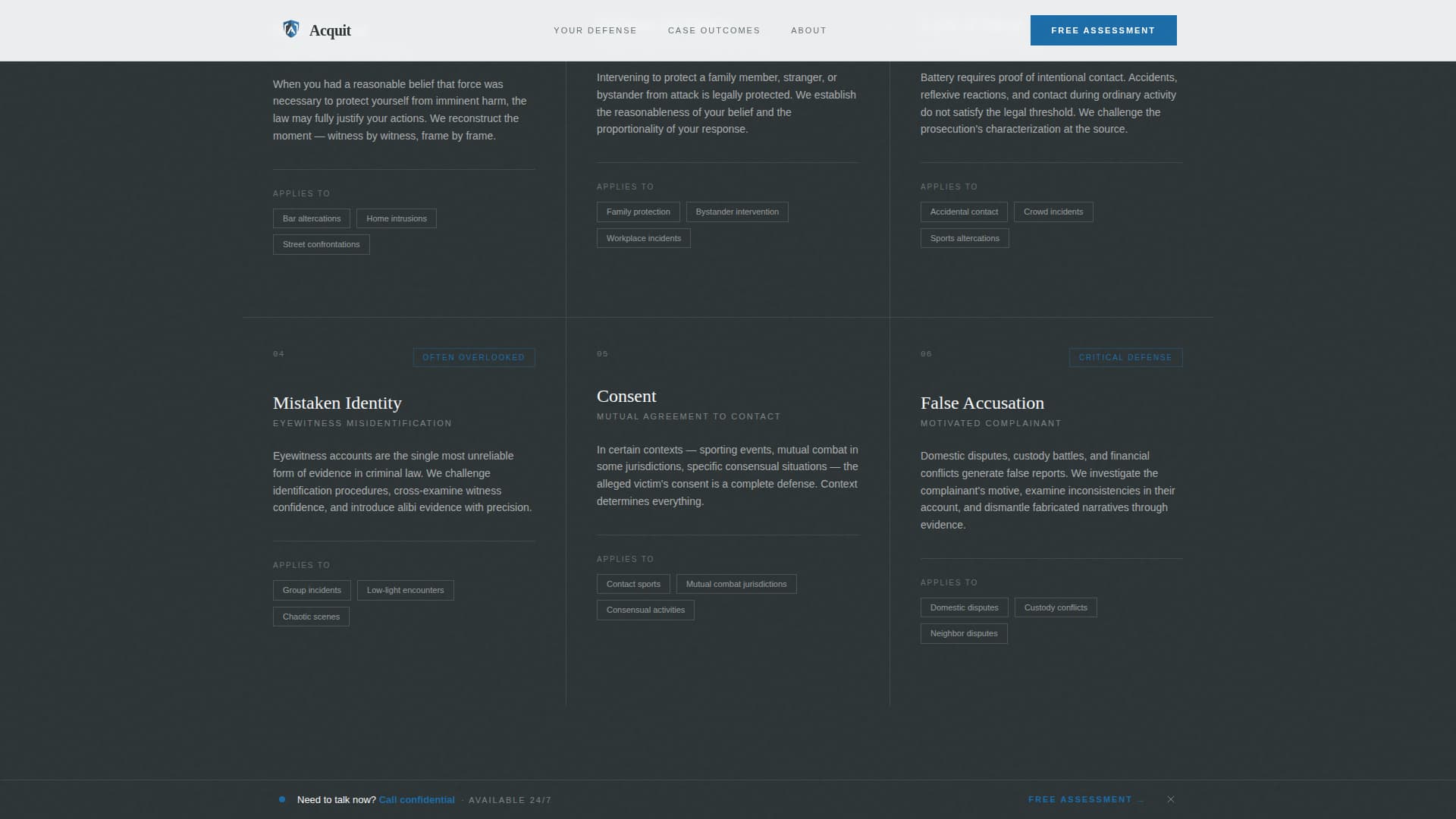Click the FREE ASSESSMENT header button
The image size is (1456, 819).
(1103, 30)
